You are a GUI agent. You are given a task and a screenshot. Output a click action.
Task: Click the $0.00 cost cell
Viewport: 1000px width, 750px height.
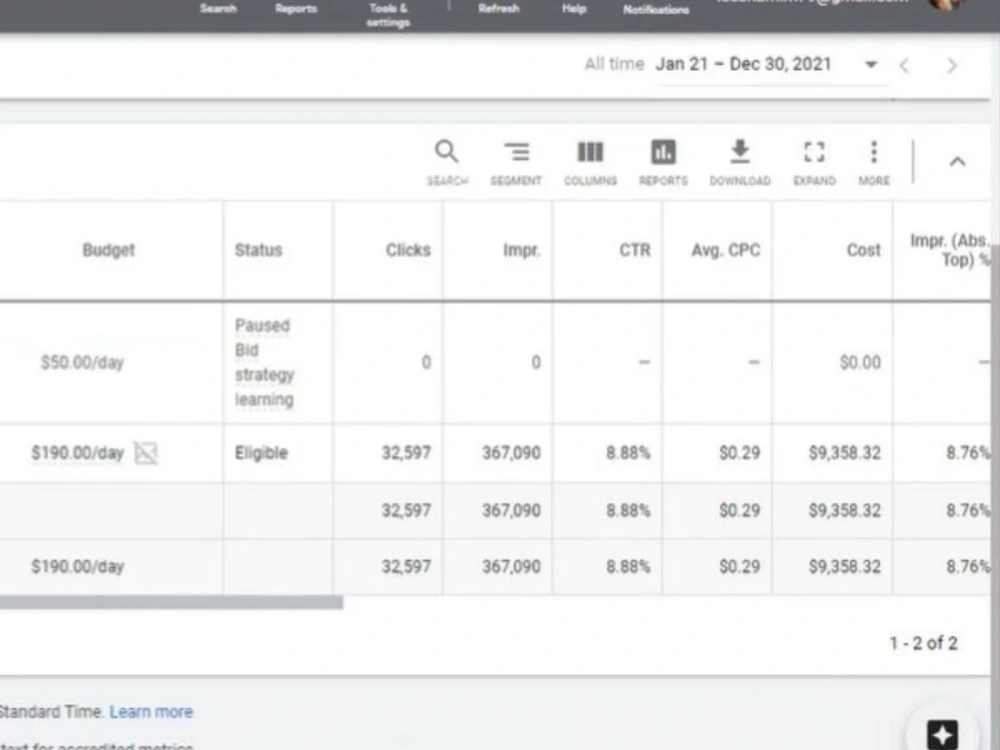[x=860, y=362]
